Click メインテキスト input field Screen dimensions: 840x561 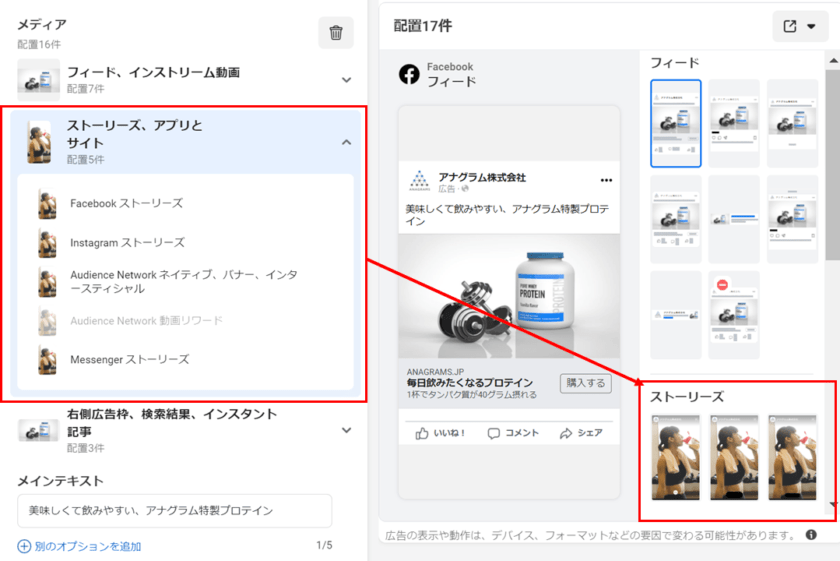(x=175, y=511)
